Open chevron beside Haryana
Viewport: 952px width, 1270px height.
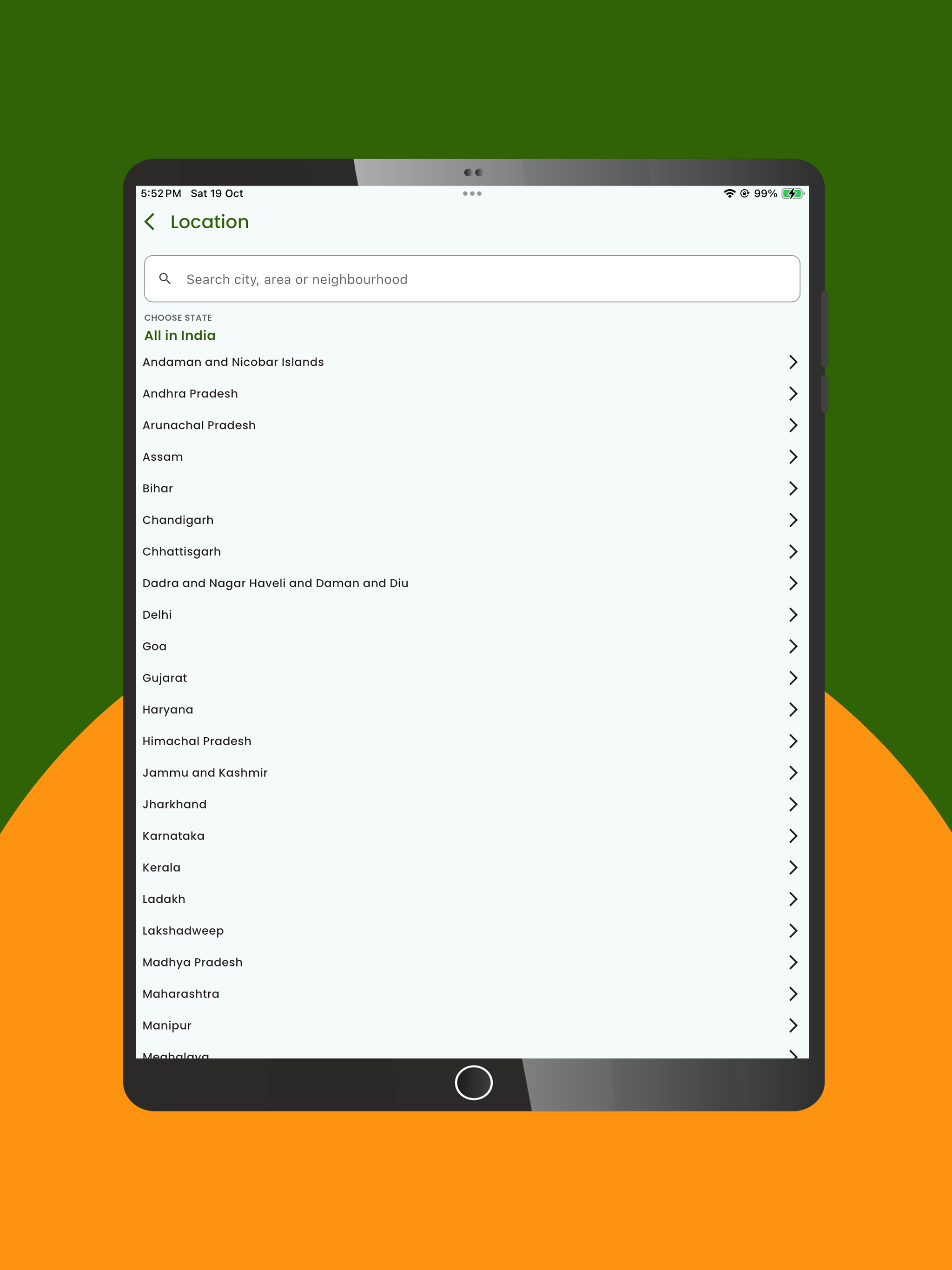pos(793,709)
